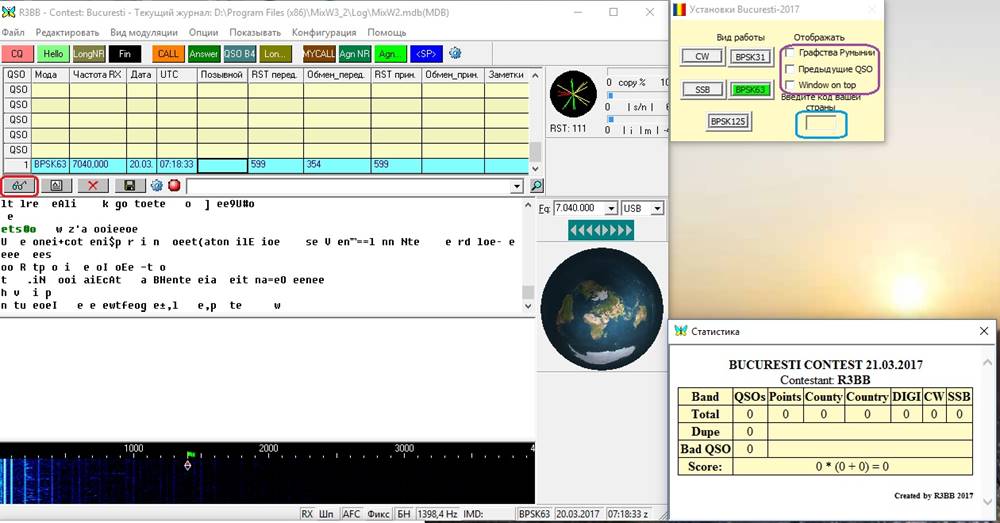Click the magnifier icon beside the text field
1000x523 pixels.
[x=536, y=185]
